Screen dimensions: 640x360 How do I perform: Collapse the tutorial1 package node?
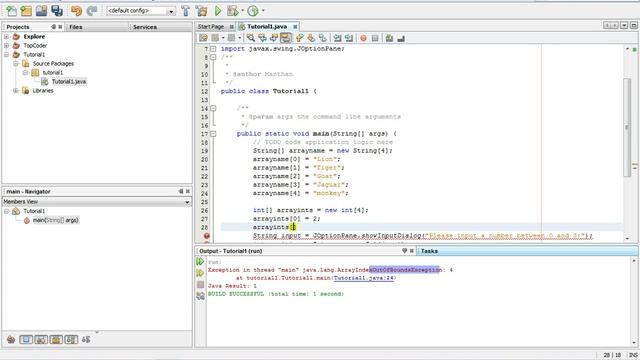pos(25,73)
